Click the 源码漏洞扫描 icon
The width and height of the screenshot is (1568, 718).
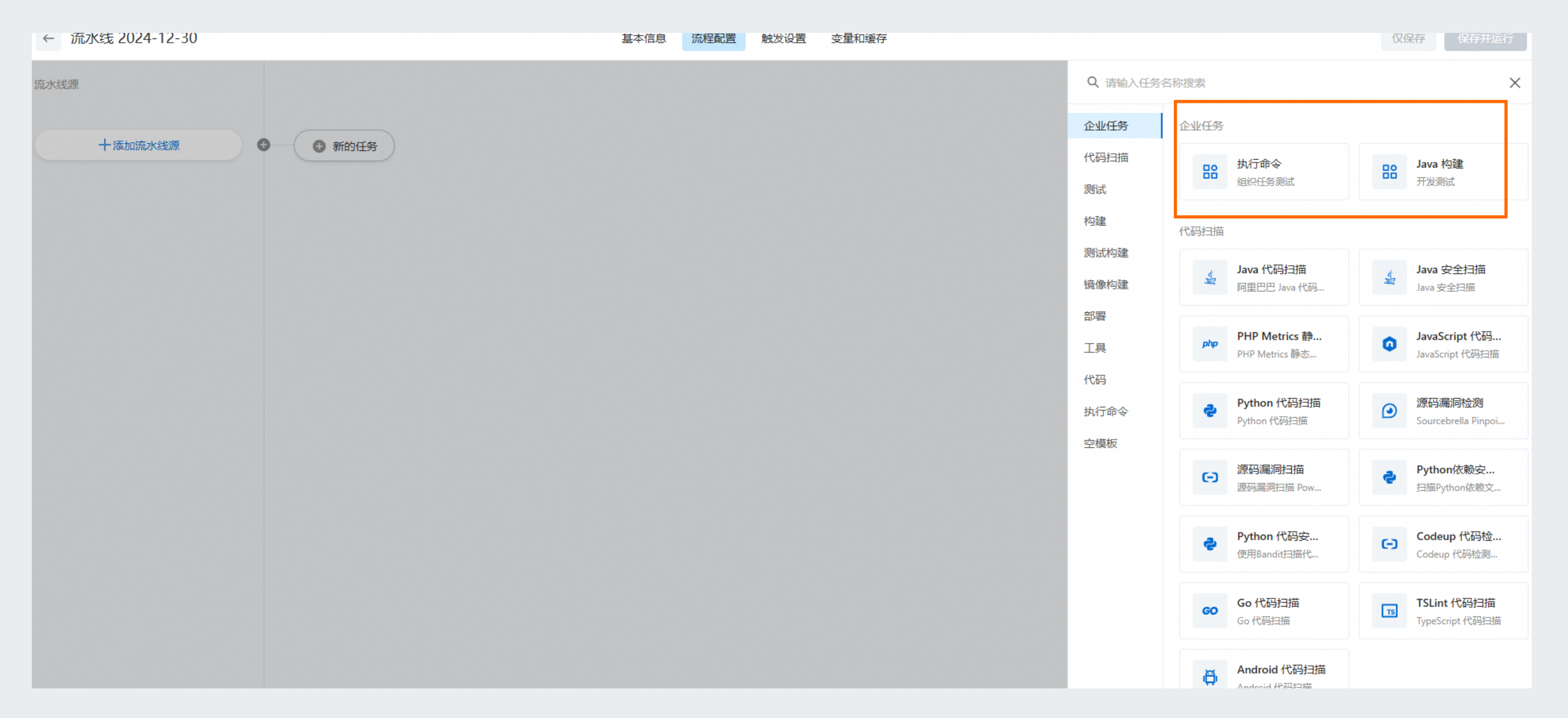pyautogui.click(x=1210, y=477)
